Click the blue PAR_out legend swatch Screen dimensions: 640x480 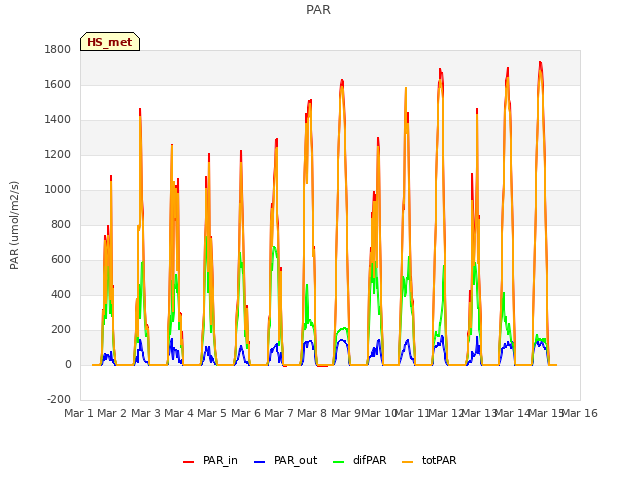pyautogui.click(x=259, y=462)
